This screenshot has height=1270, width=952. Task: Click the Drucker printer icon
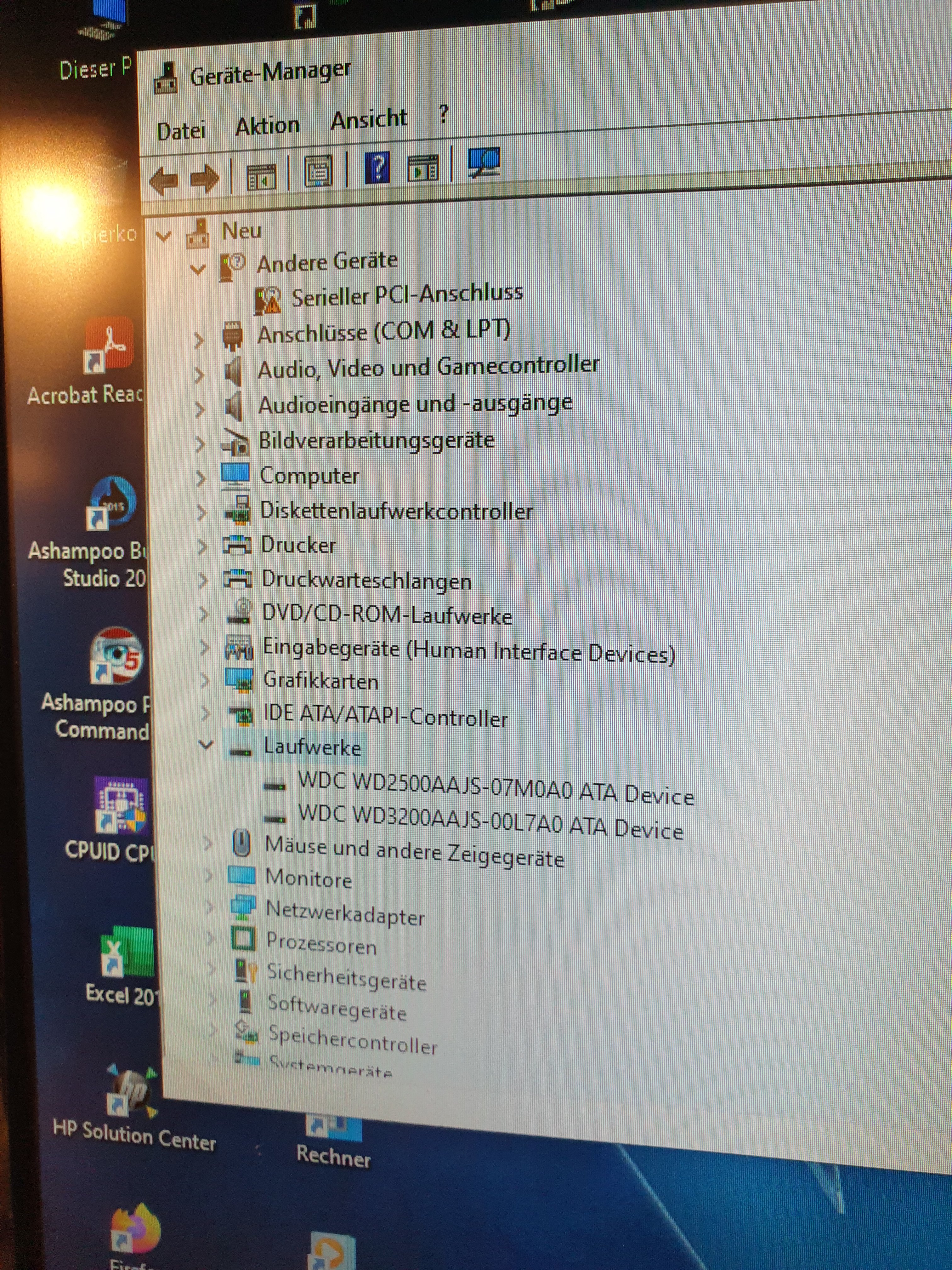tap(238, 545)
